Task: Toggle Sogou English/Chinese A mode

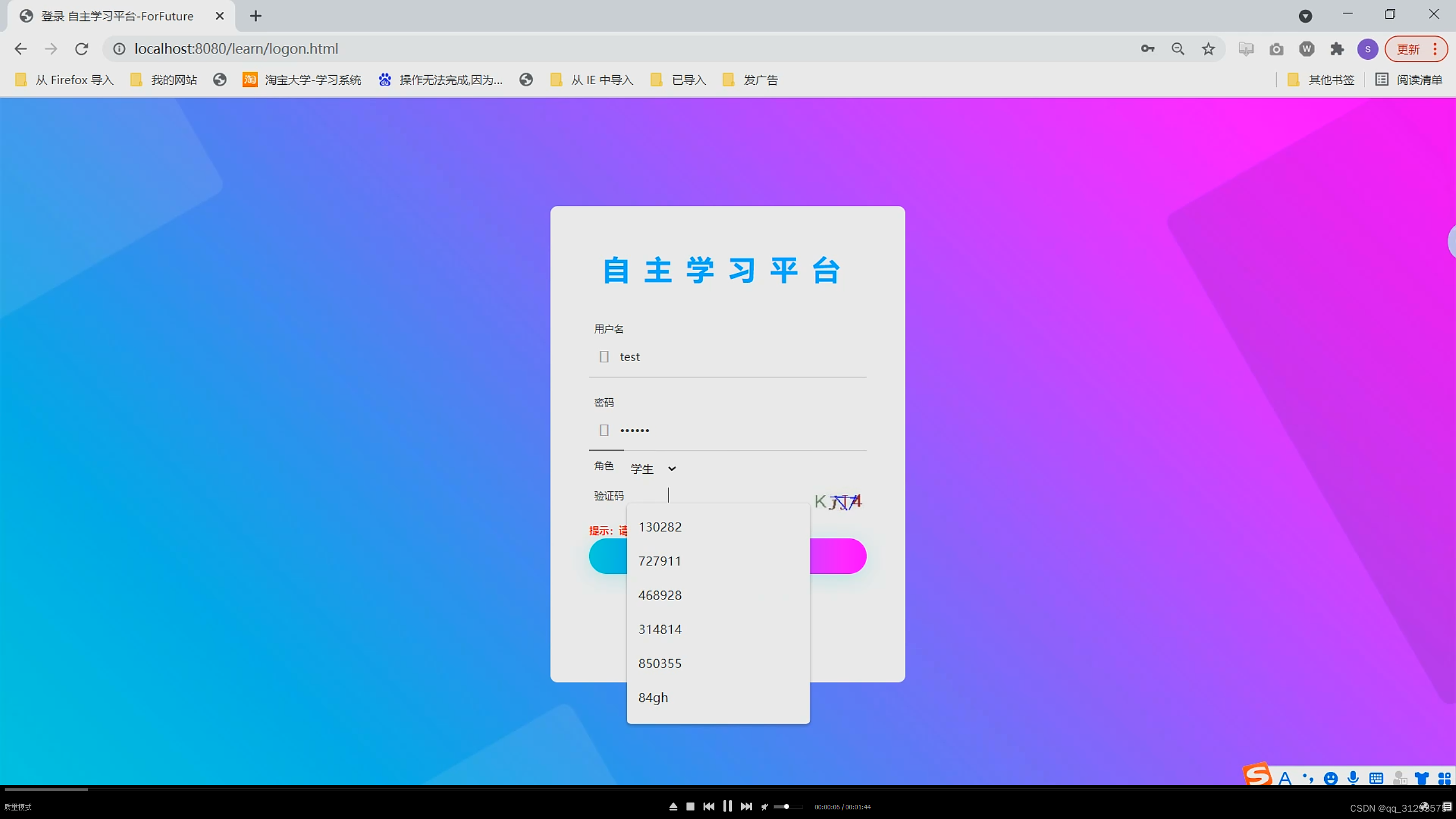Action: coord(1285,777)
